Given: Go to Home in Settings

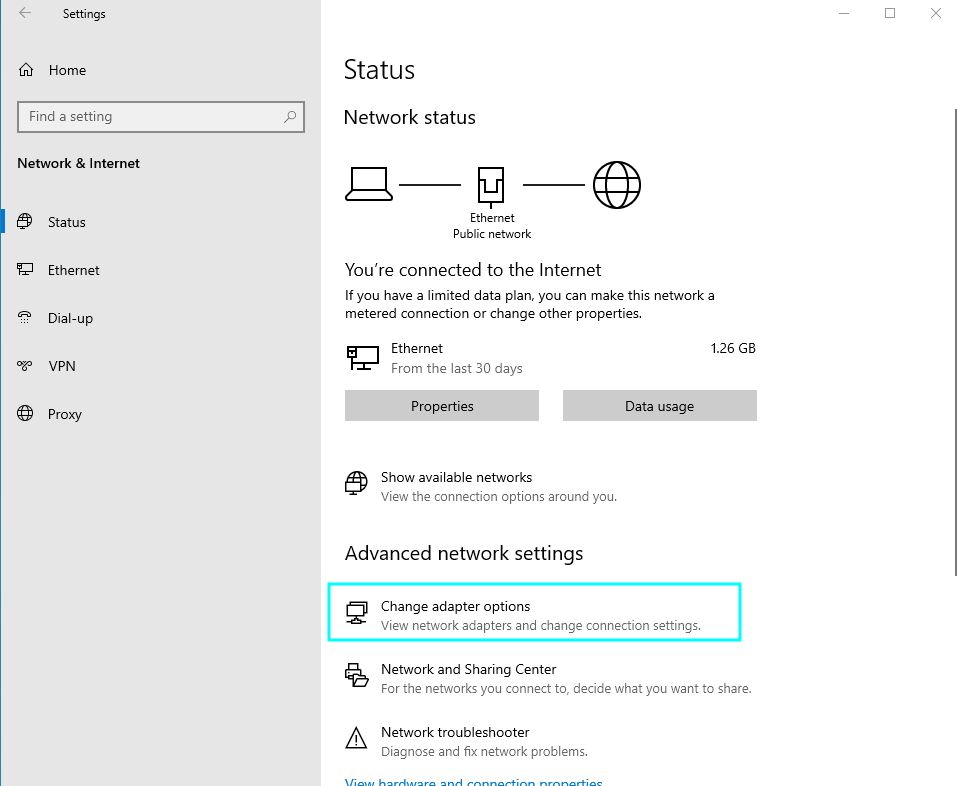Looking at the screenshot, I should [x=67, y=70].
